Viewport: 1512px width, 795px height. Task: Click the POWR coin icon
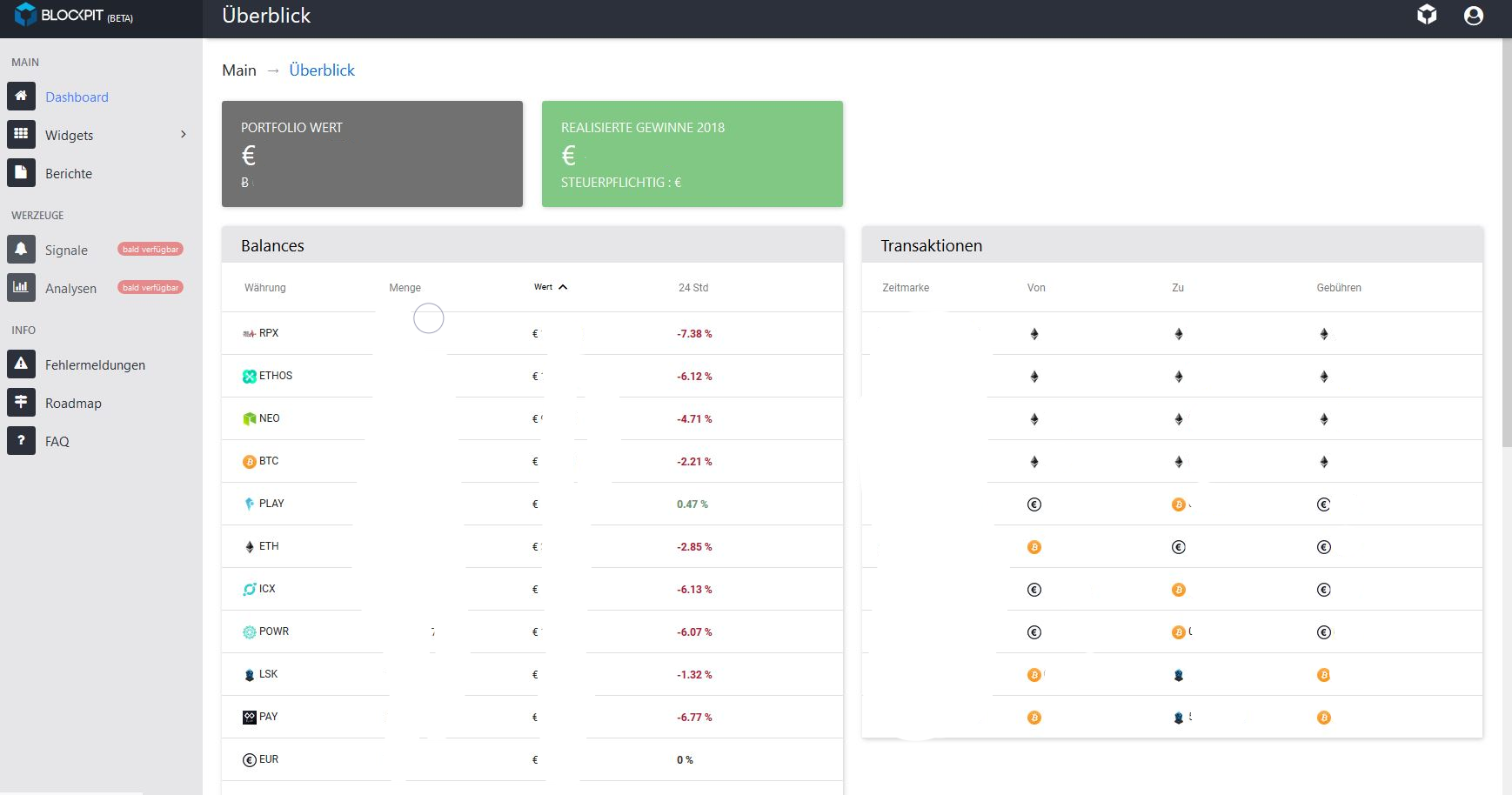(x=249, y=632)
